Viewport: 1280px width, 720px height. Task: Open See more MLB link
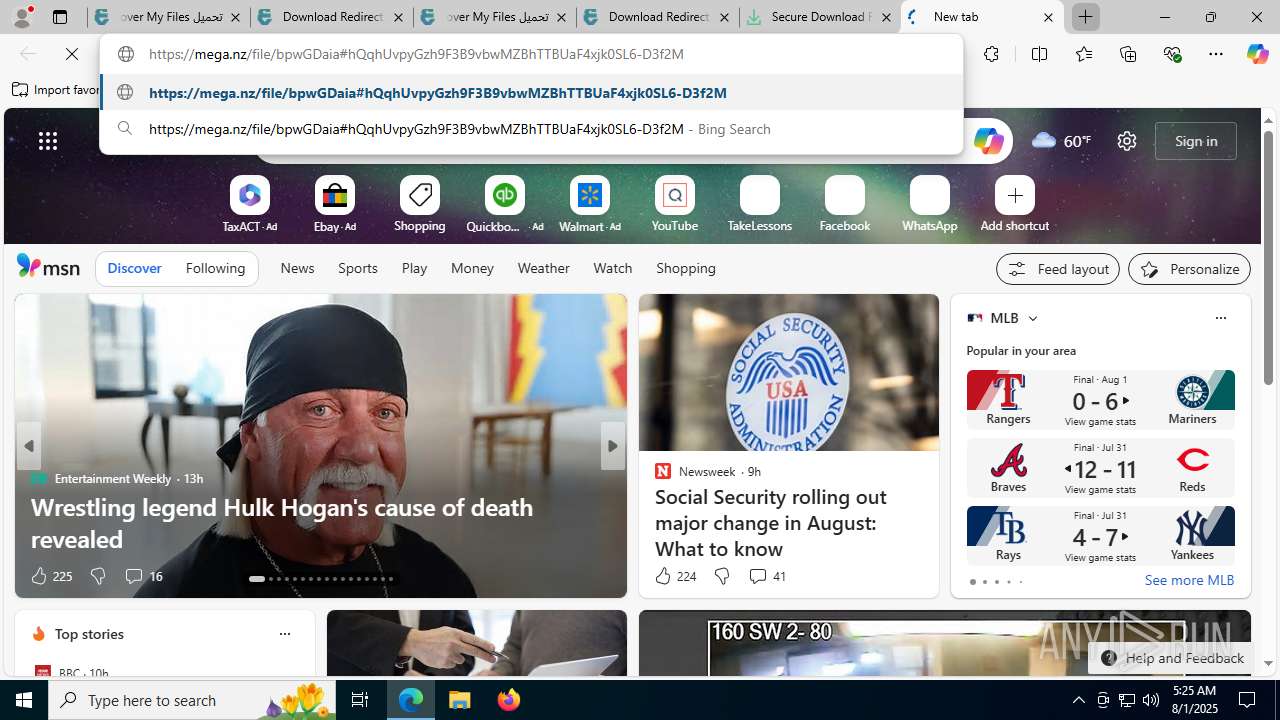point(1189,580)
